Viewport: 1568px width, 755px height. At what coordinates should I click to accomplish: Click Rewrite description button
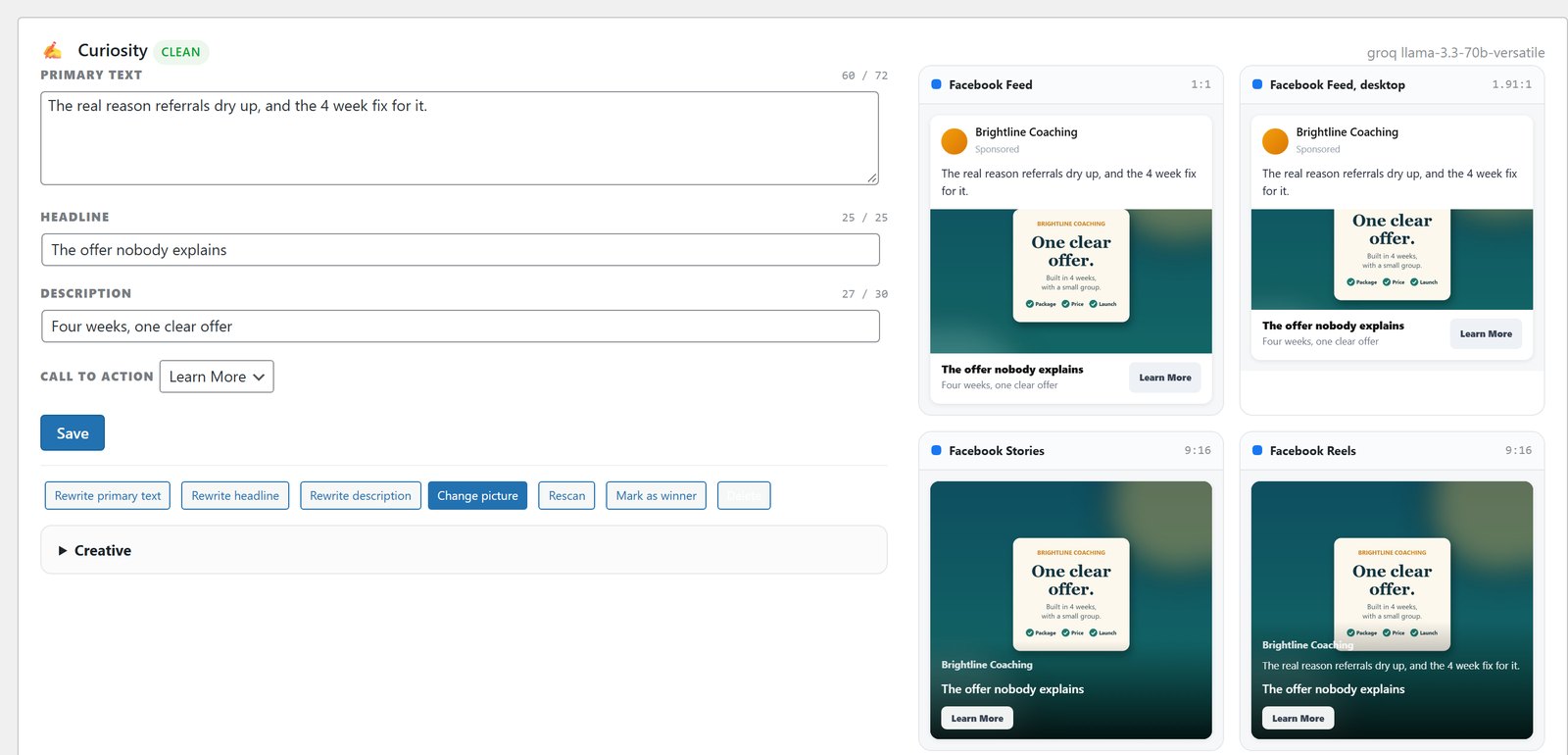pos(361,496)
